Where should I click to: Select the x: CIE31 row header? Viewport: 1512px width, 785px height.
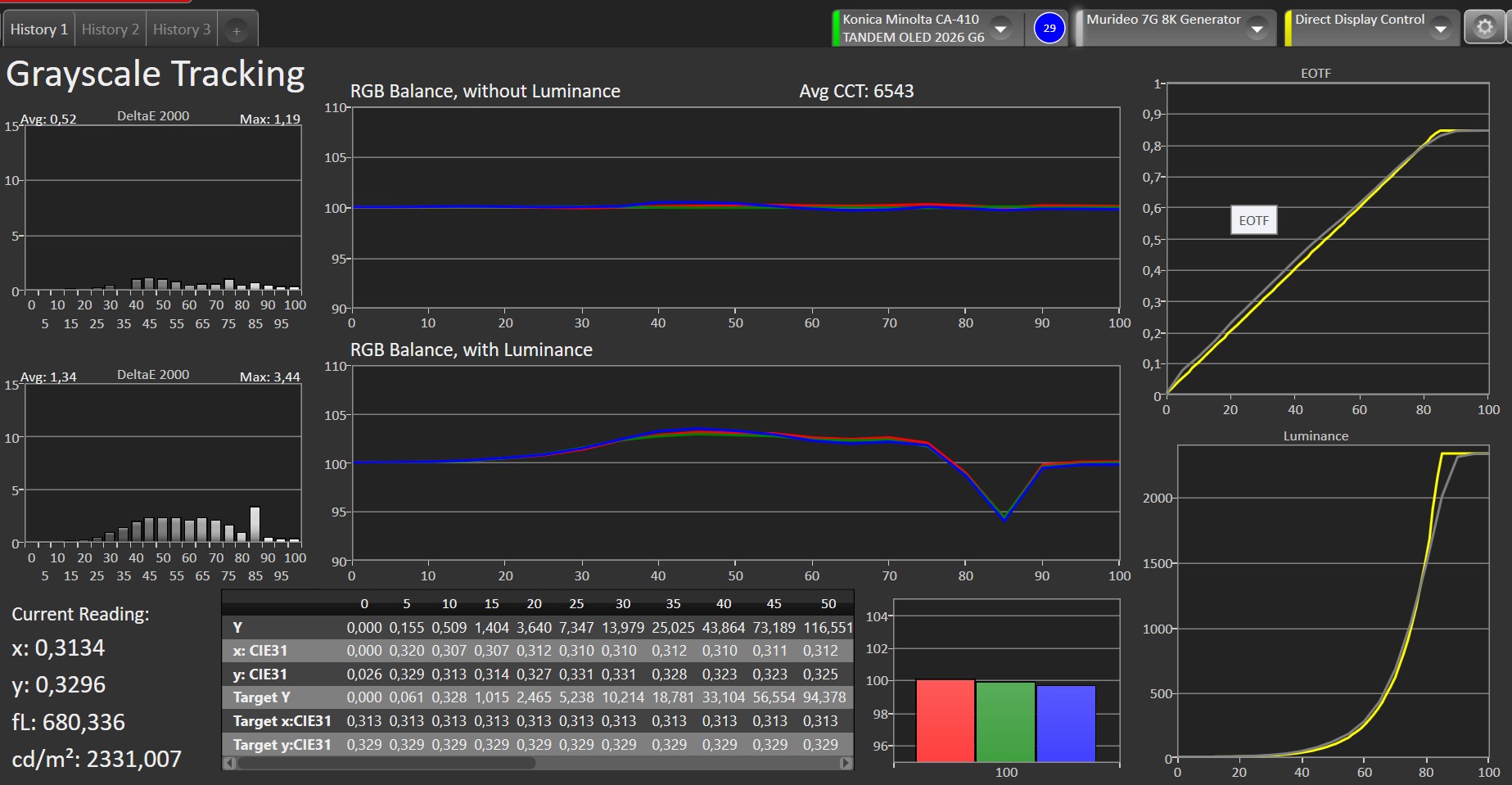tap(260, 651)
